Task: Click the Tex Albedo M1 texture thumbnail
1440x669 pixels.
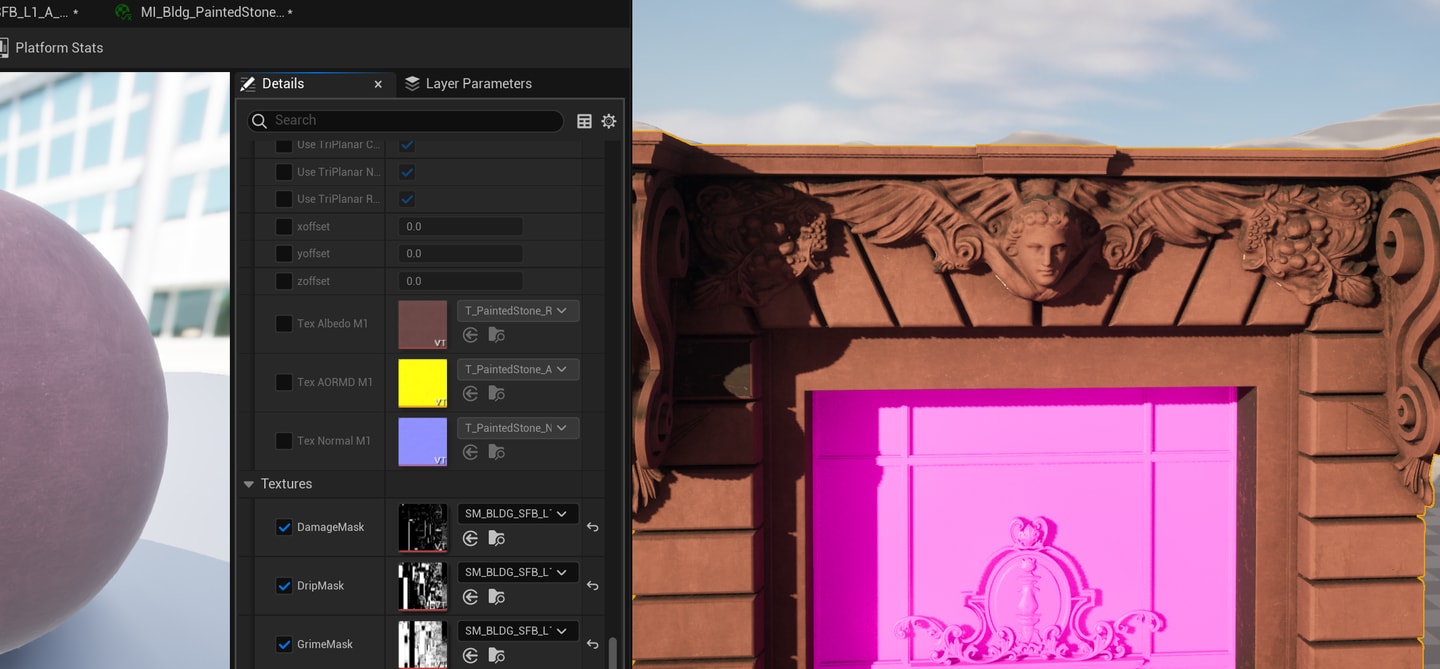Action: 423,325
